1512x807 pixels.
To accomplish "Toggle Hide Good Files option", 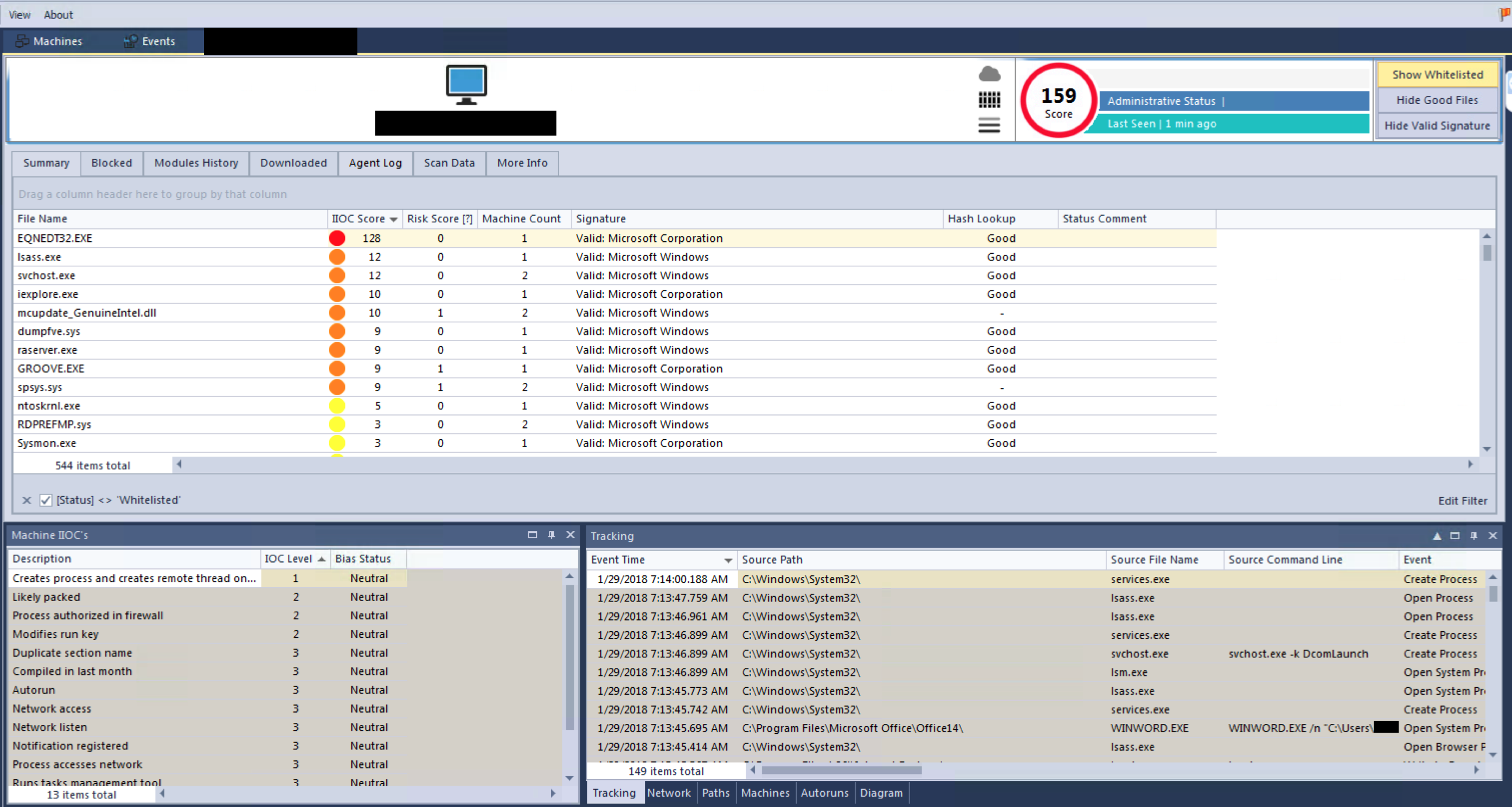I will (1437, 100).
